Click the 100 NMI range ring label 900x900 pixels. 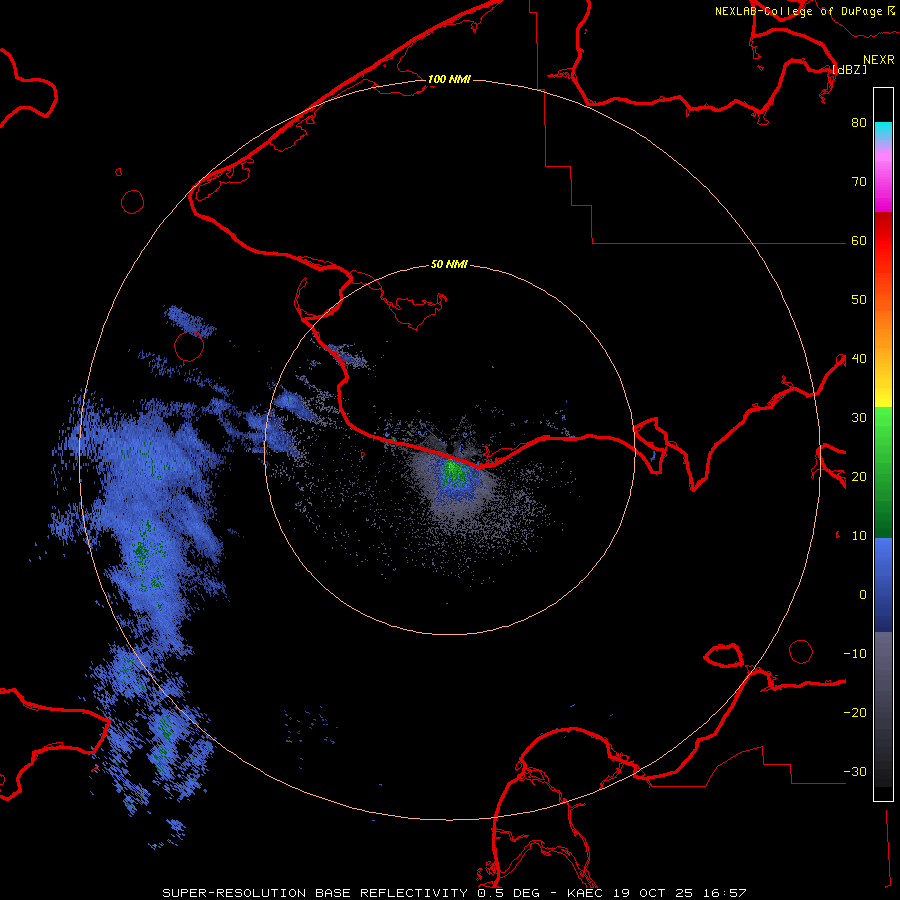[449, 79]
